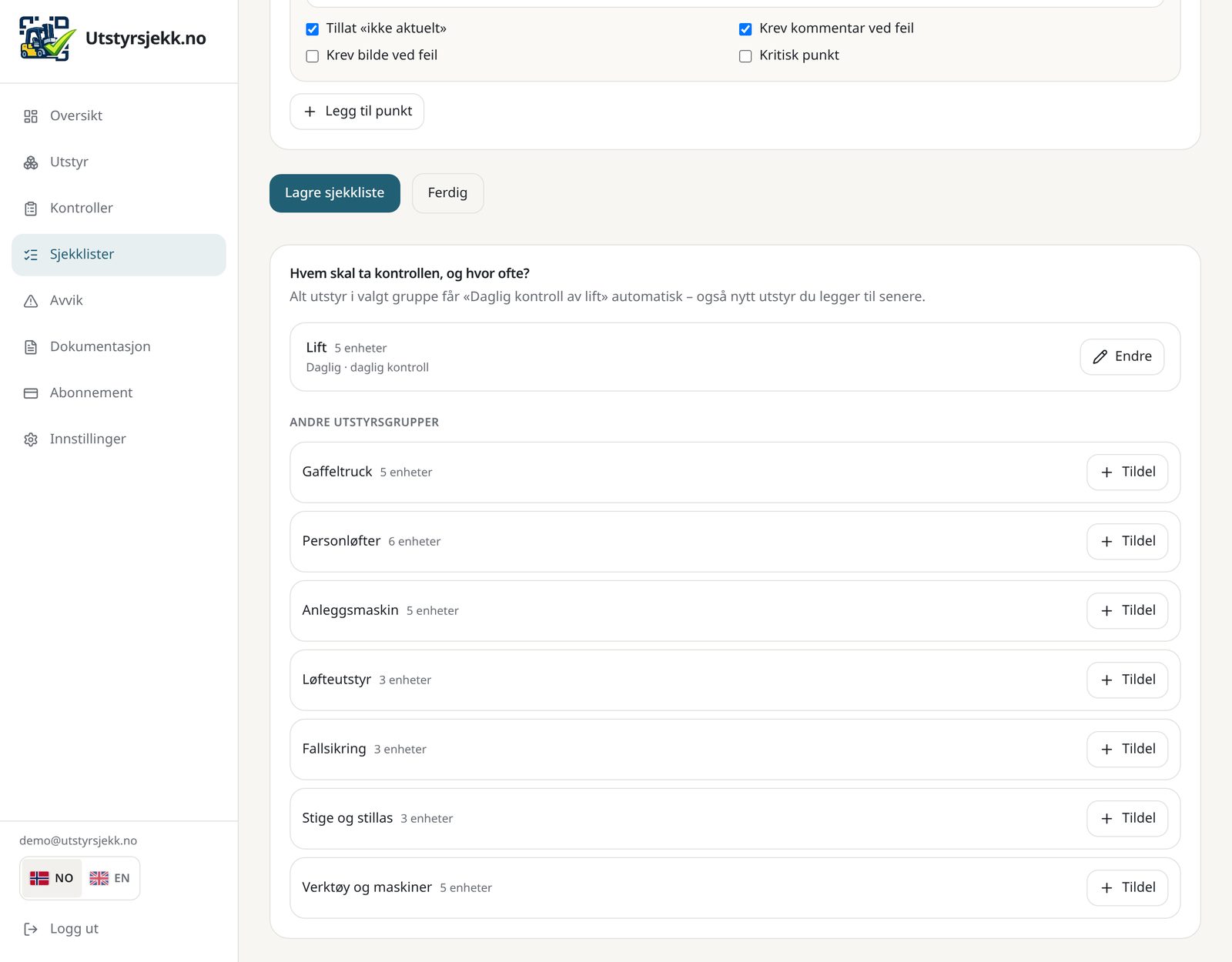Select Avvik in the sidebar
Viewport: 1232px width, 962px height.
click(119, 301)
